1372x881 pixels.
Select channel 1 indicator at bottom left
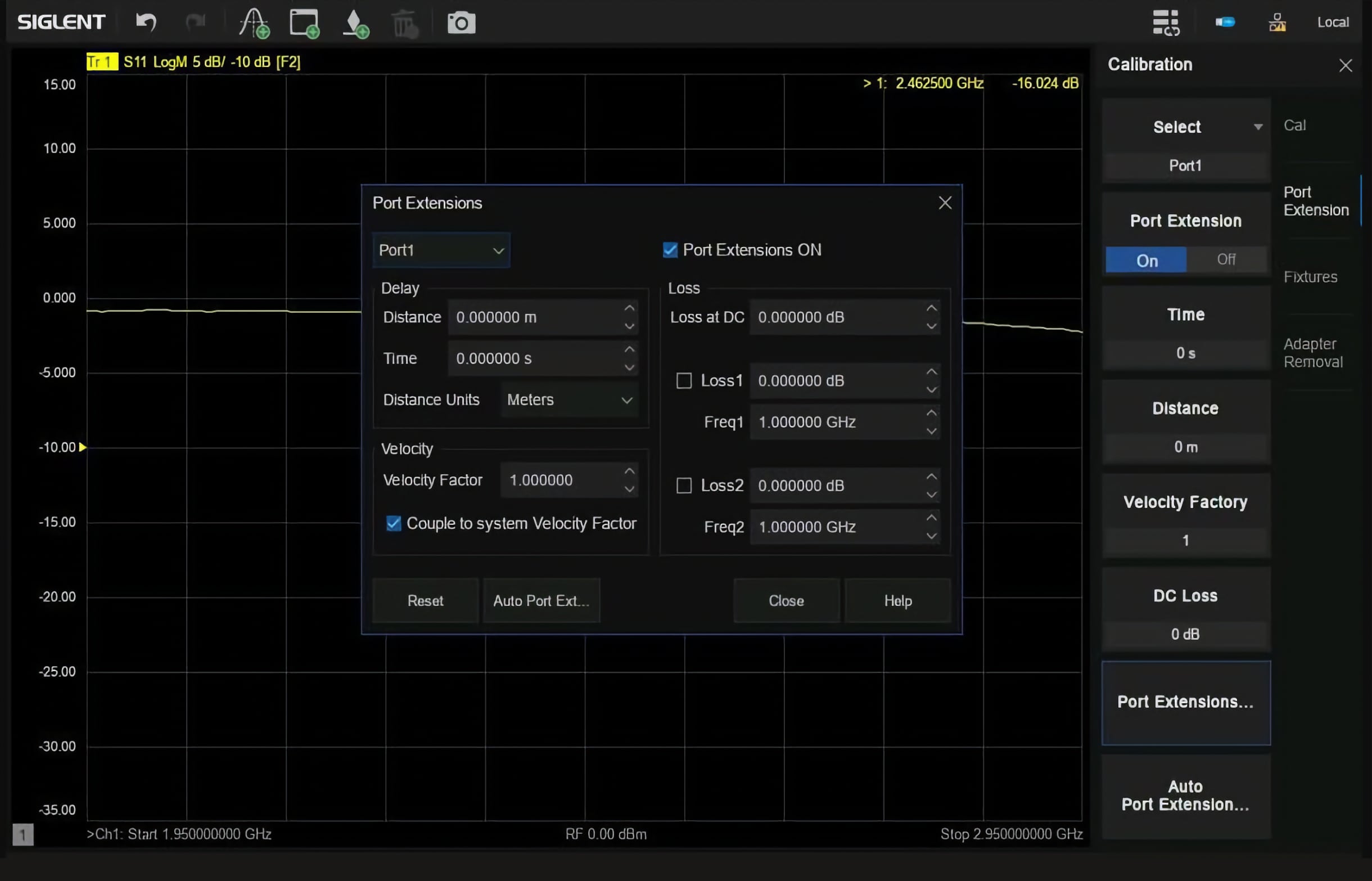[23, 835]
